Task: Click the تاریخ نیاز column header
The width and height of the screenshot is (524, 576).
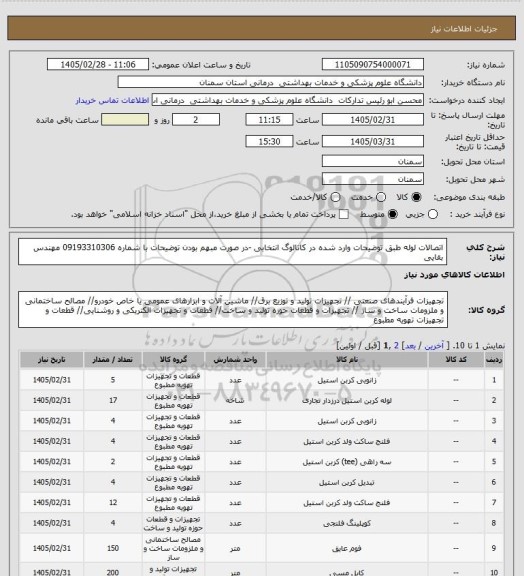Action: pos(51,360)
